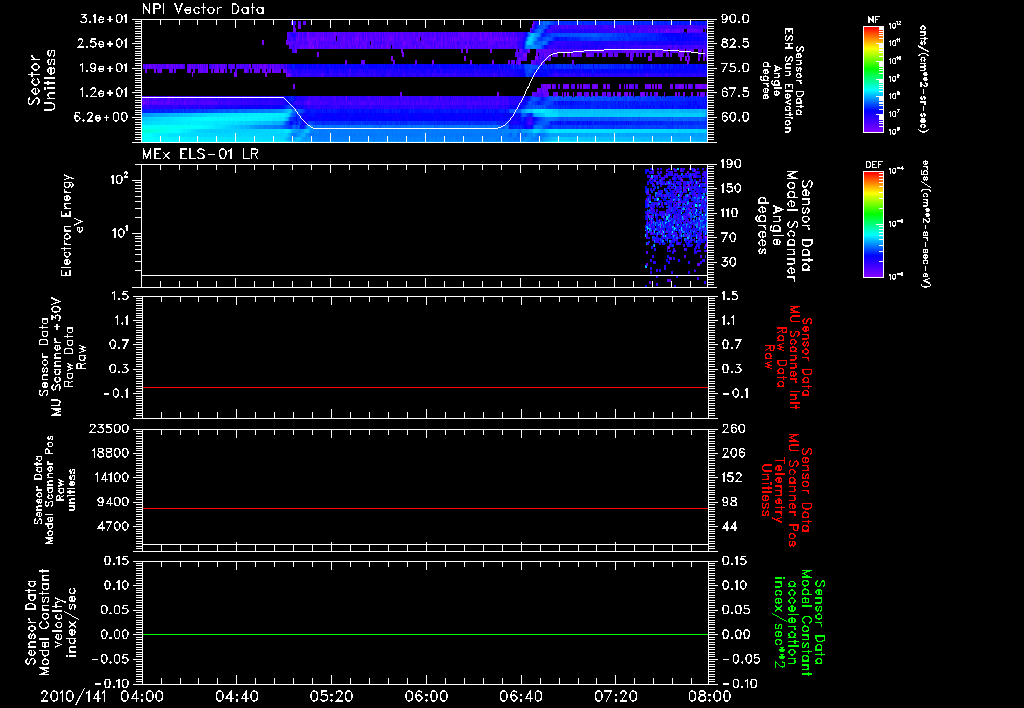Click the "Sector Unitless" axis label
Image resolution: width=1024 pixels, height=708 pixels.
[41, 80]
